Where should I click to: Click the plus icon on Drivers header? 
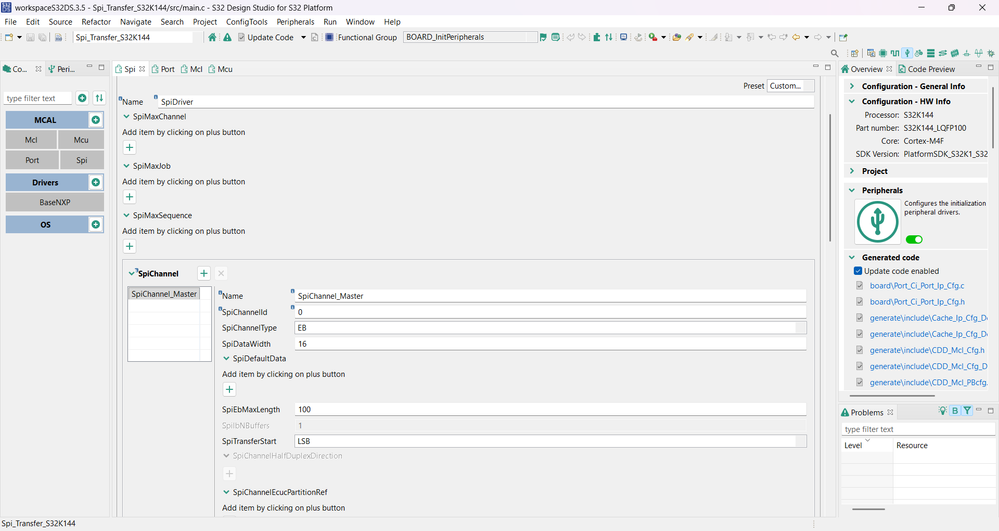coord(96,182)
